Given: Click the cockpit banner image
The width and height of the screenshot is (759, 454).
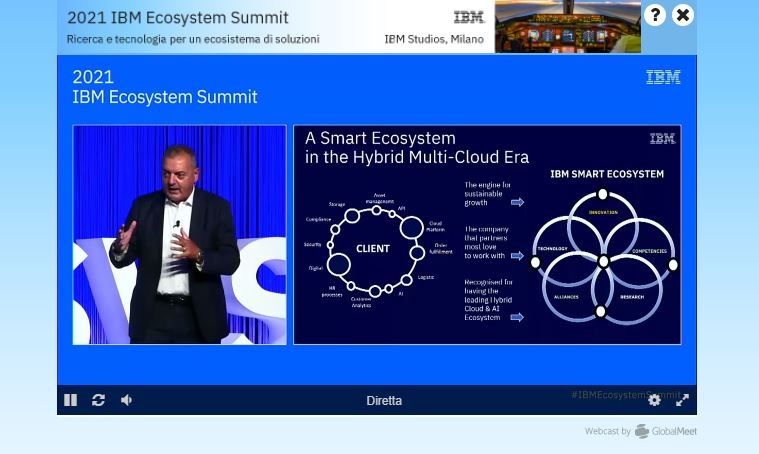Looking at the screenshot, I should click(567, 27).
